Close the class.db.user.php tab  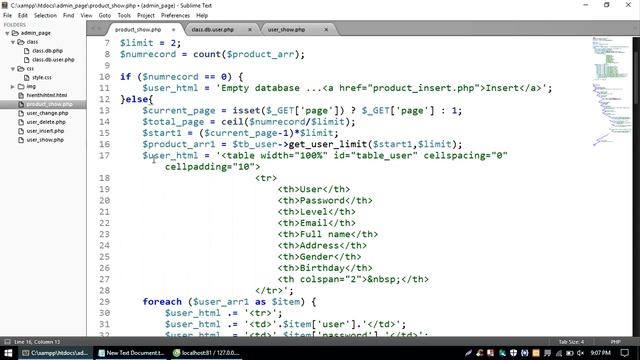tap(250, 30)
